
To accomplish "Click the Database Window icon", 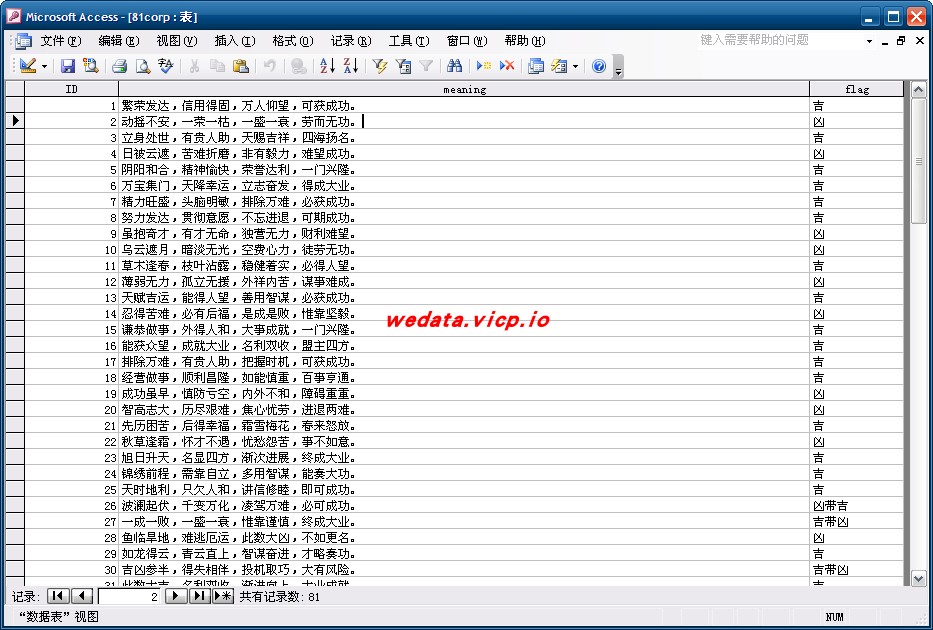I will point(536,66).
